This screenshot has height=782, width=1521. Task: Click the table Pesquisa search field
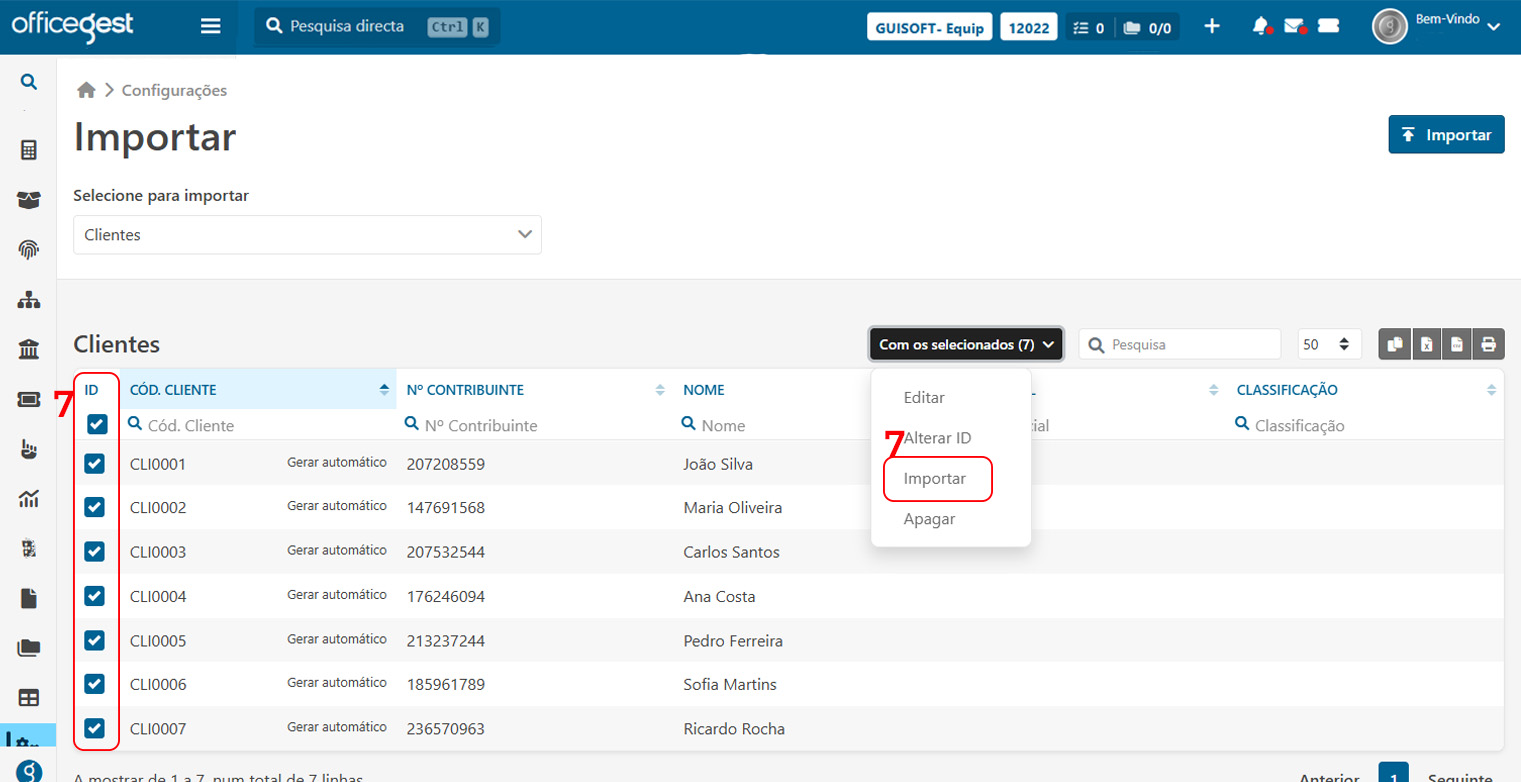pyautogui.click(x=1179, y=344)
